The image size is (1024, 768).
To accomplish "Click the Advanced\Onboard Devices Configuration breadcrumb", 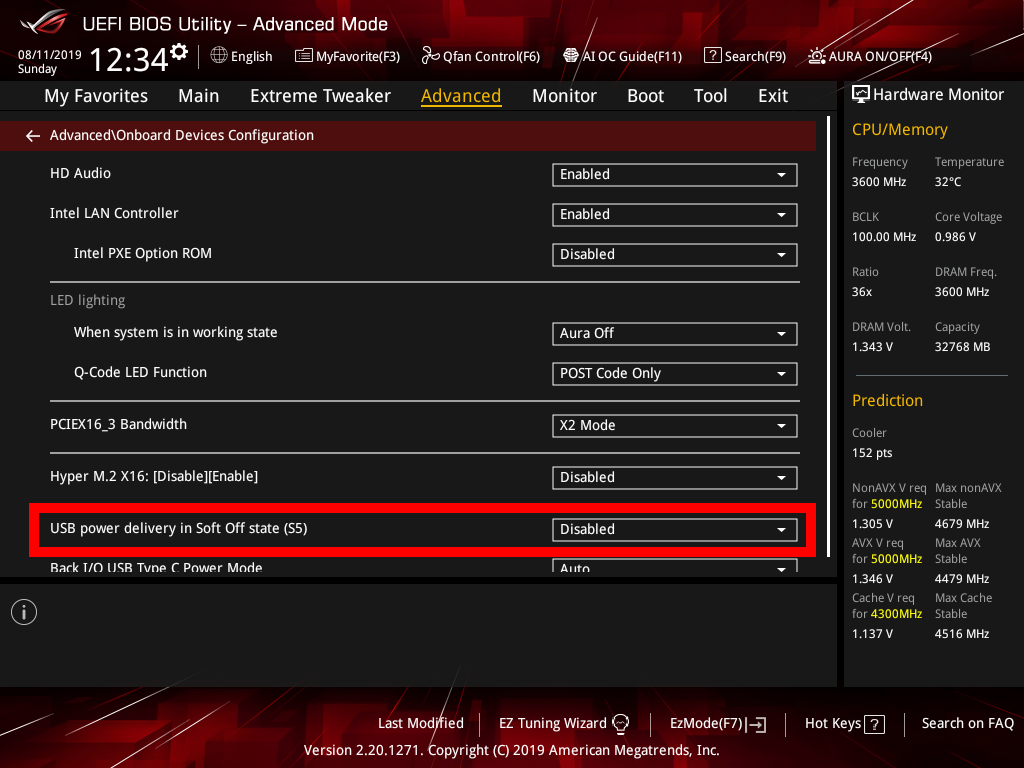I will coord(182,135).
